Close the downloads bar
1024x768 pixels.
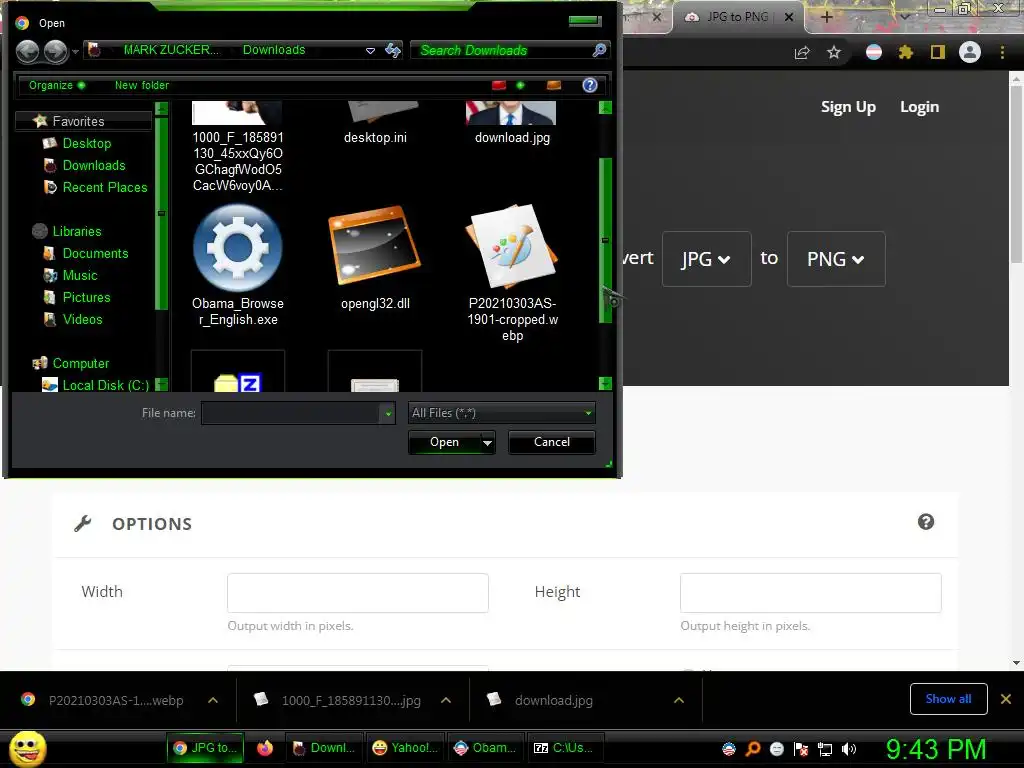pyautogui.click(x=1006, y=699)
